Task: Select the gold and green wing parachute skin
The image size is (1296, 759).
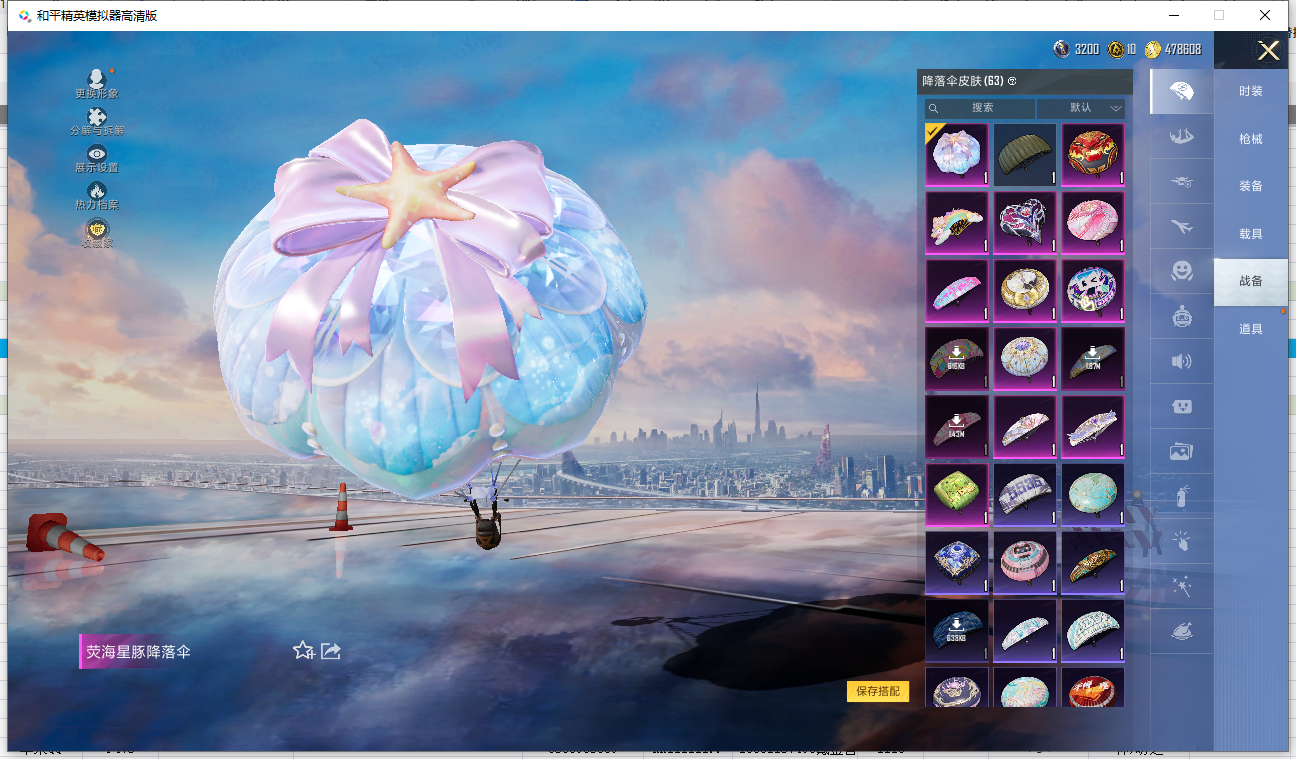Action: 1093,563
